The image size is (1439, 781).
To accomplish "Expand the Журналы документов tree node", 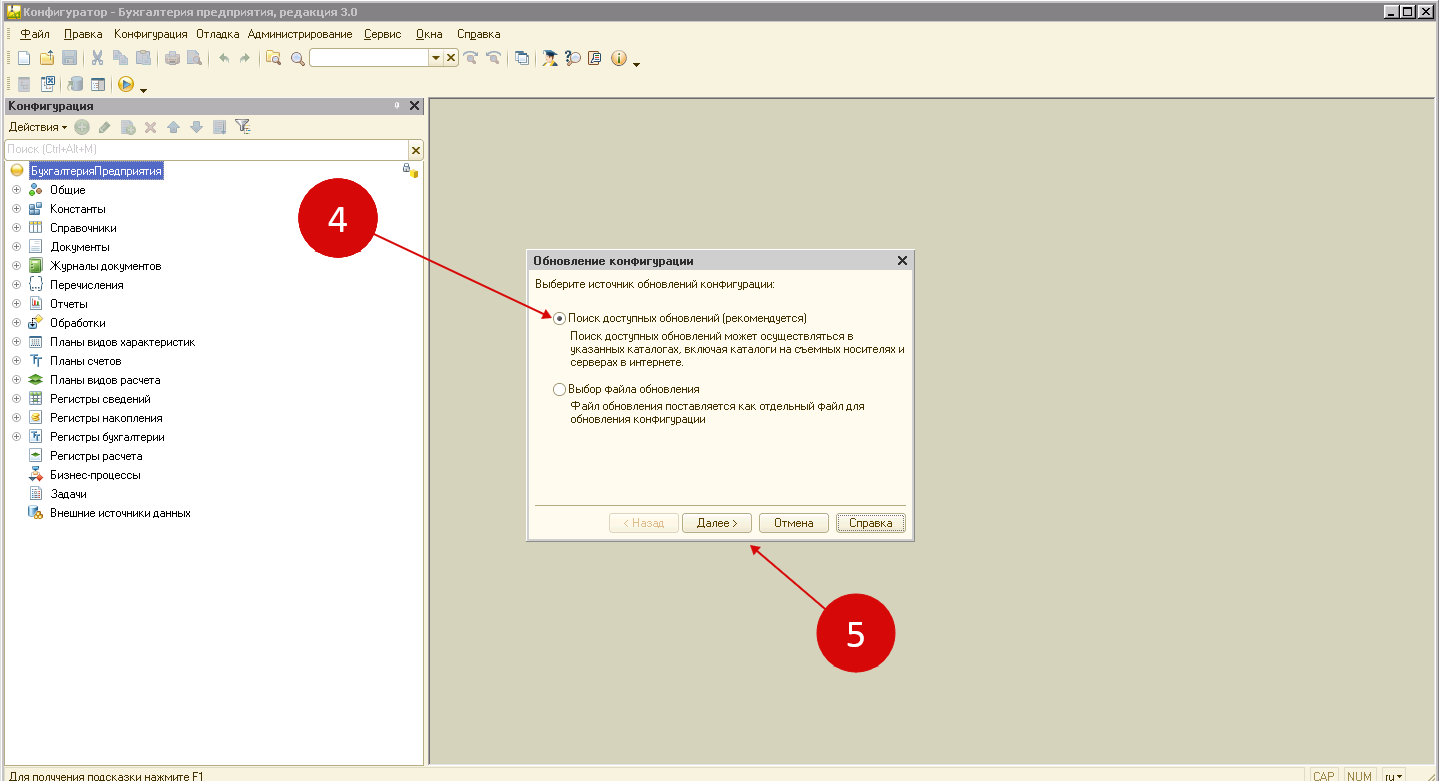I will 16,266.
